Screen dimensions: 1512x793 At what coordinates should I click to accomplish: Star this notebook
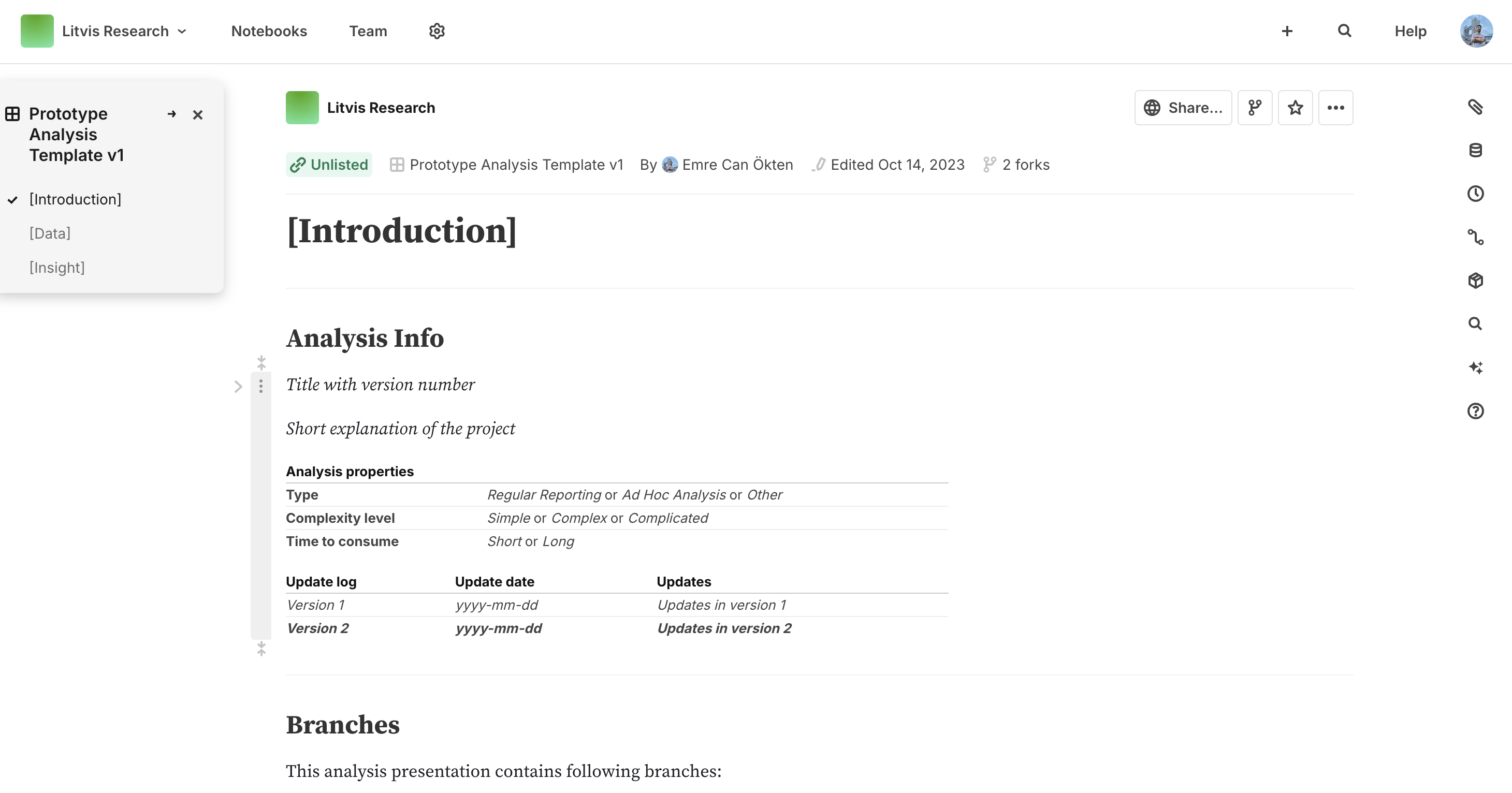click(1296, 108)
